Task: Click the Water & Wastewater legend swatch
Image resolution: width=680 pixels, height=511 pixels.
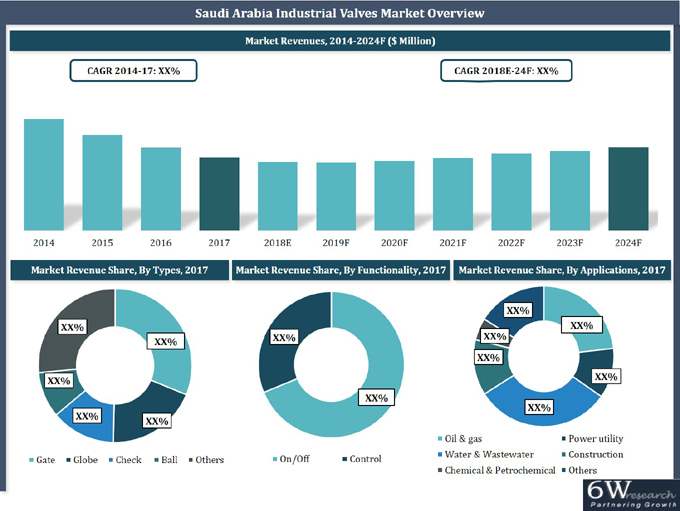Action: point(440,455)
